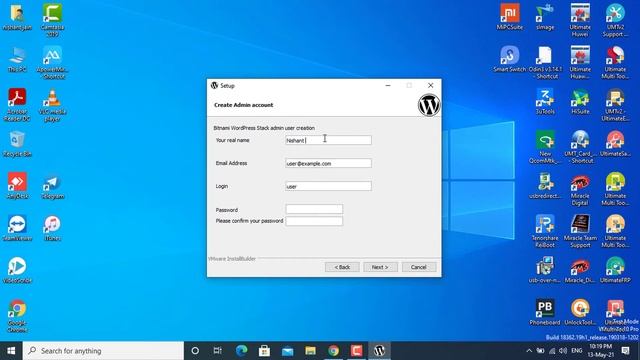Select the MiPCSuite desktop icon
Image resolution: width=640 pixels, height=360 pixels.
509,17
